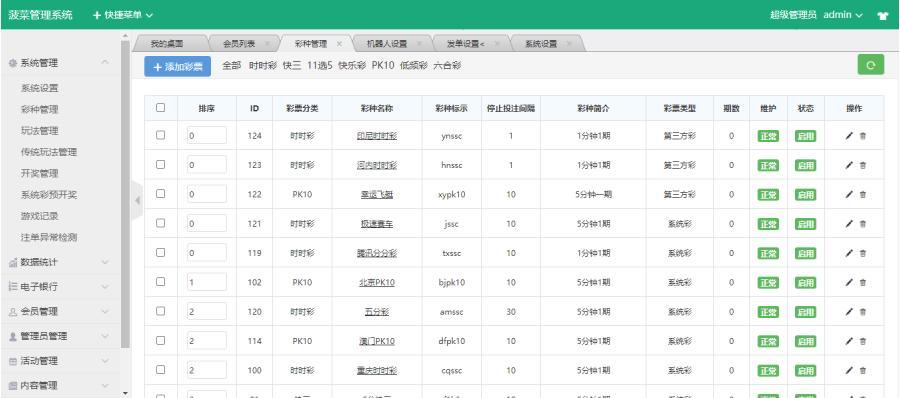Delete the jssc row with trash icon
Image resolution: width=900 pixels, height=398 pixels.
click(863, 224)
